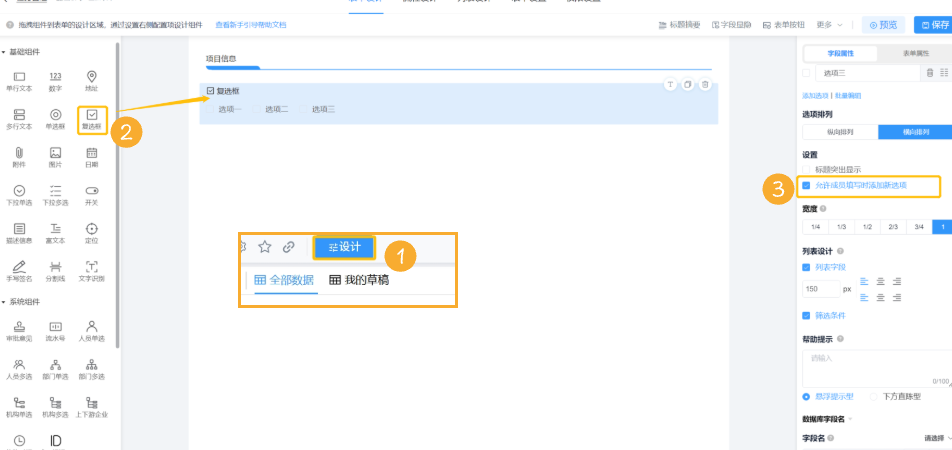Select the 定位 location component
The image size is (952, 450).
coord(92,234)
